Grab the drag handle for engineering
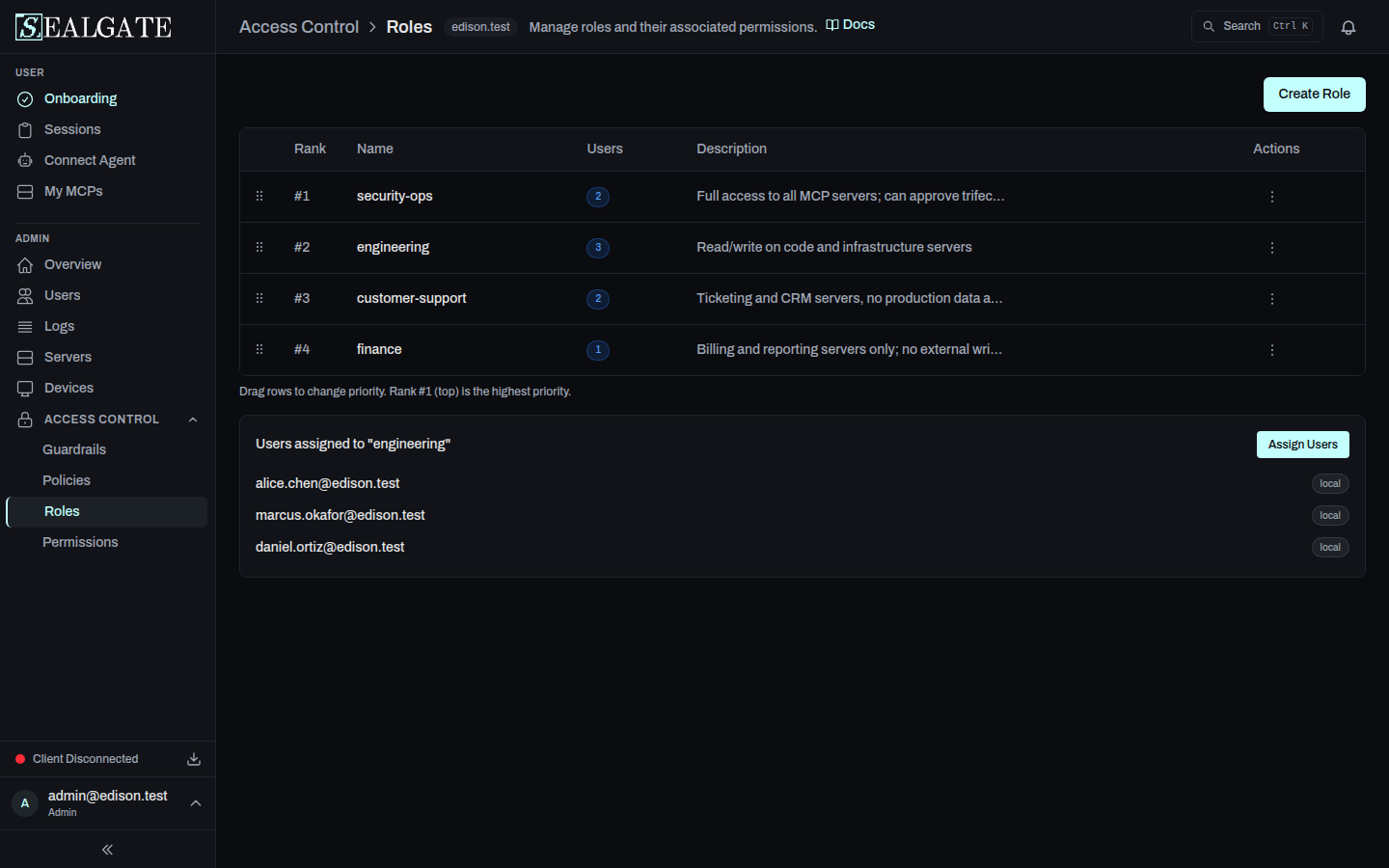1389x868 pixels. click(x=259, y=247)
